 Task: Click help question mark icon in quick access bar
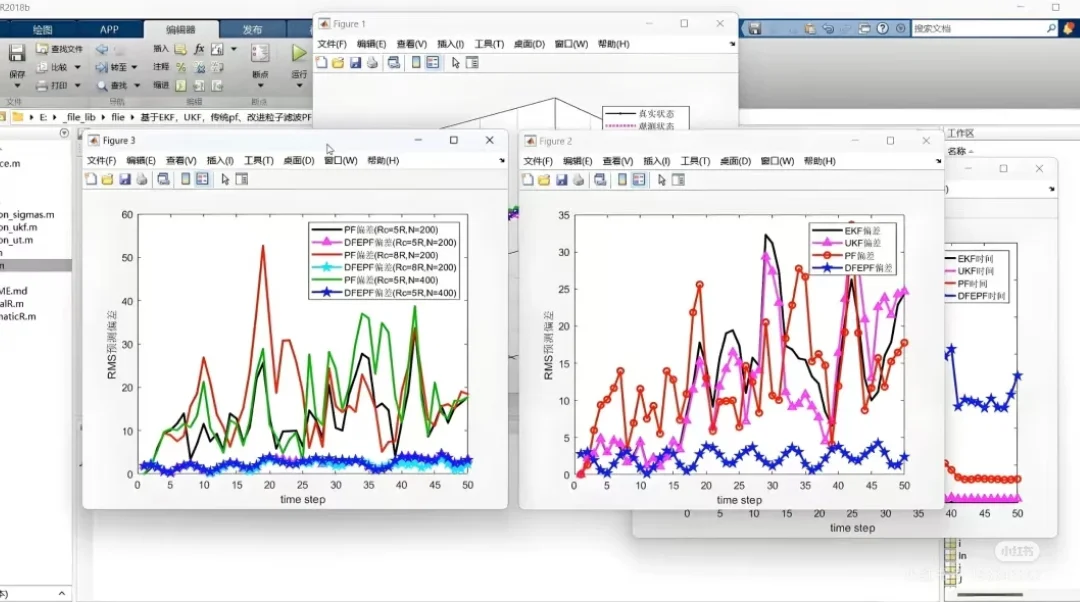[883, 28]
